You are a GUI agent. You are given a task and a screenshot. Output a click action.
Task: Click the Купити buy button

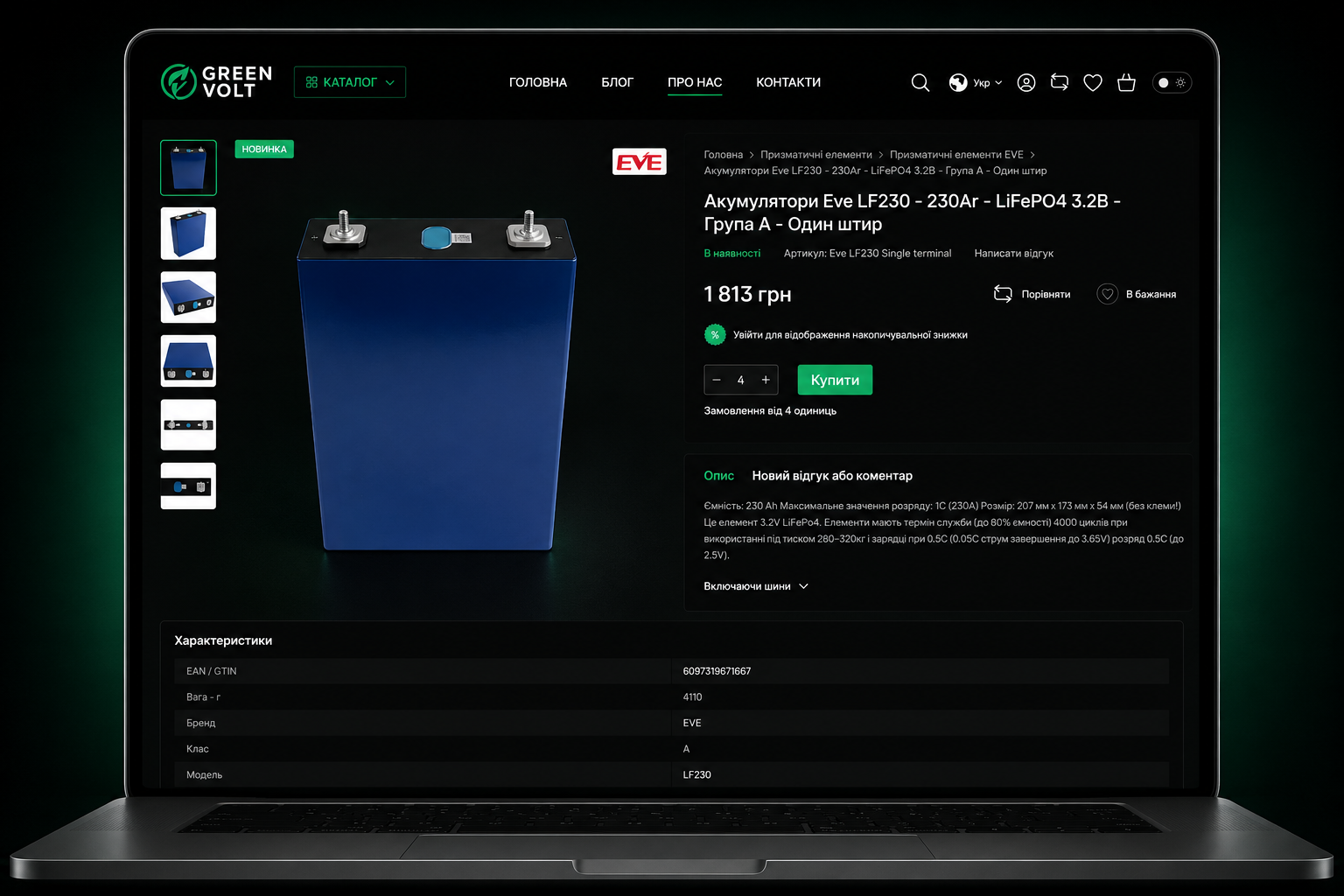pos(835,380)
